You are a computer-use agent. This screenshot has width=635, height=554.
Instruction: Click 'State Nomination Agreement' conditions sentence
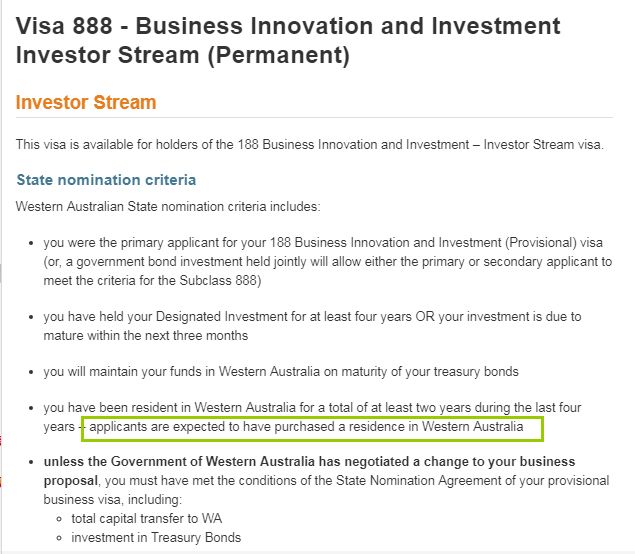tap(357, 481)
